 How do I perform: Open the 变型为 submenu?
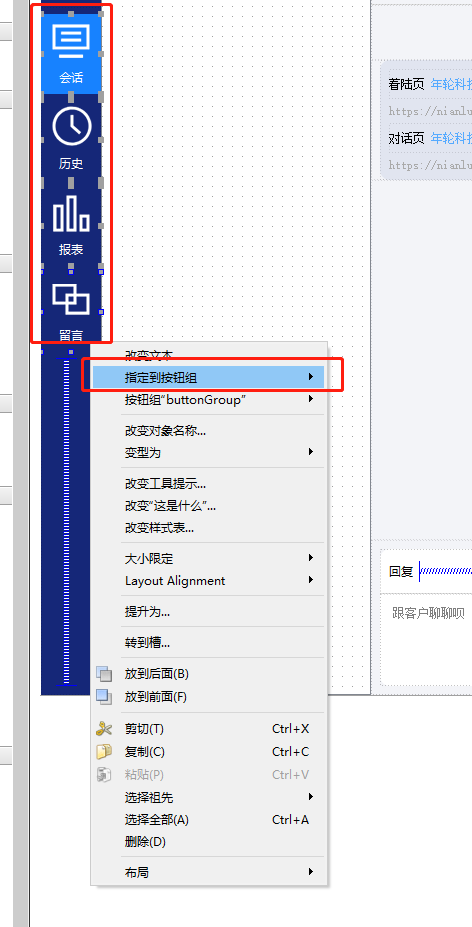coord(208,452)
